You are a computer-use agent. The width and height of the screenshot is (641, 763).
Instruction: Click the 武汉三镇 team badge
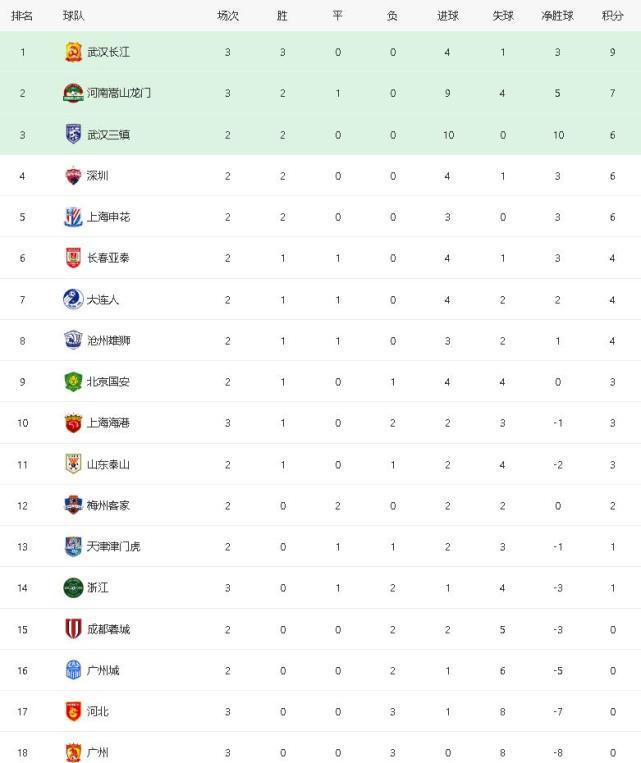[x=73, y=134]
